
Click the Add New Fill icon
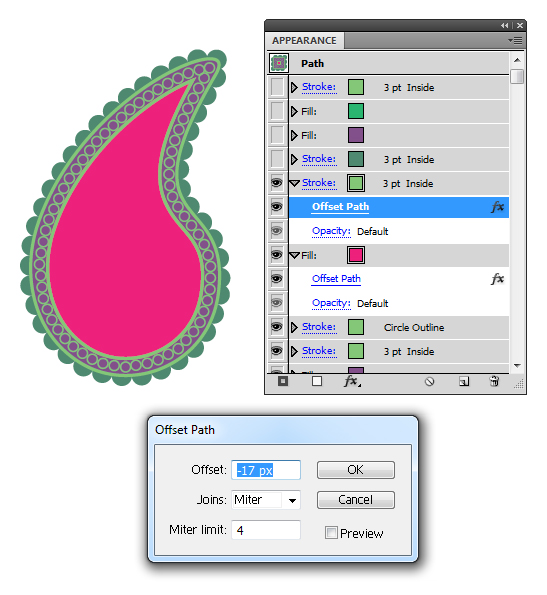point(317,381)
